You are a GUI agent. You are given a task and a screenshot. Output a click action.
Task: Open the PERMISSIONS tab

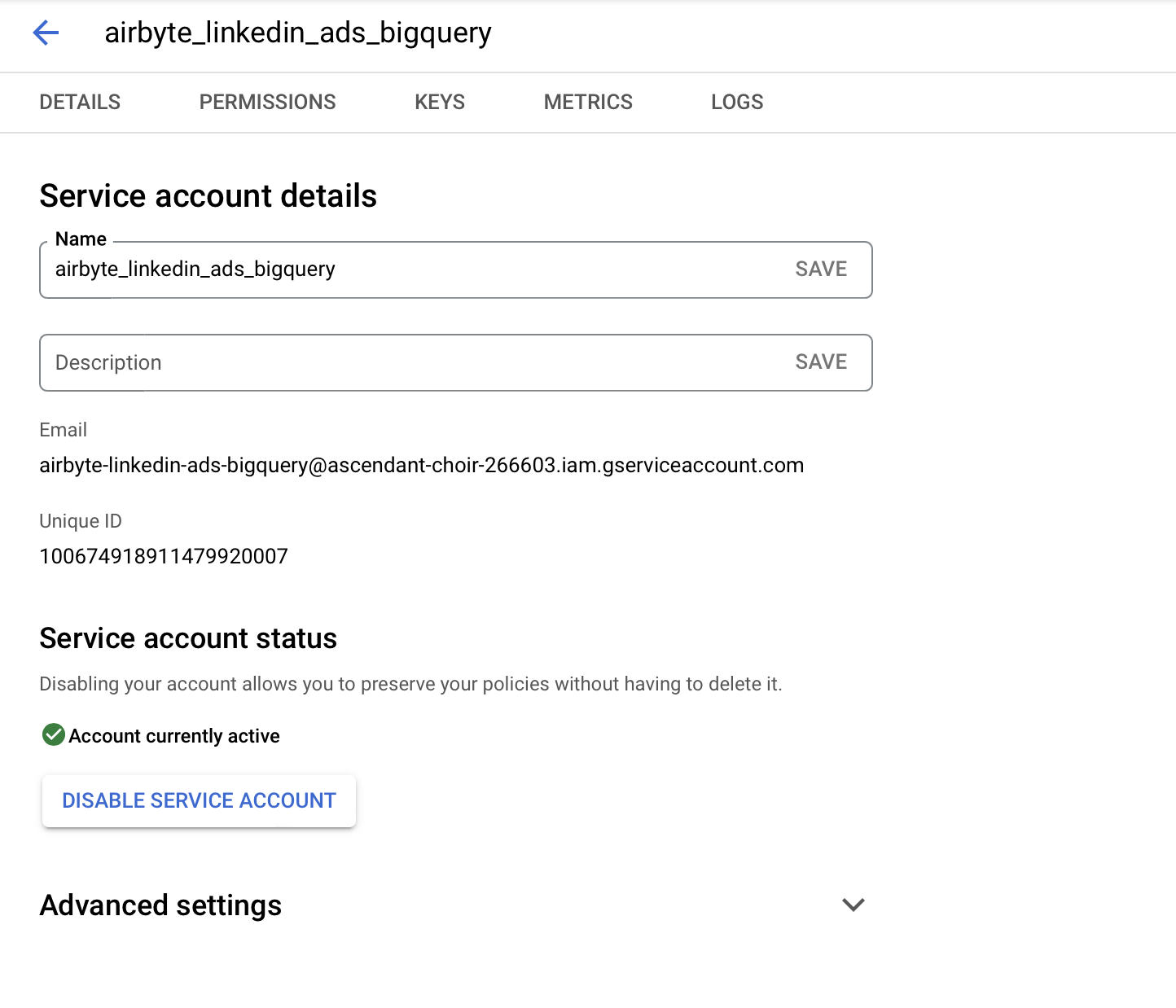point(267,102)
